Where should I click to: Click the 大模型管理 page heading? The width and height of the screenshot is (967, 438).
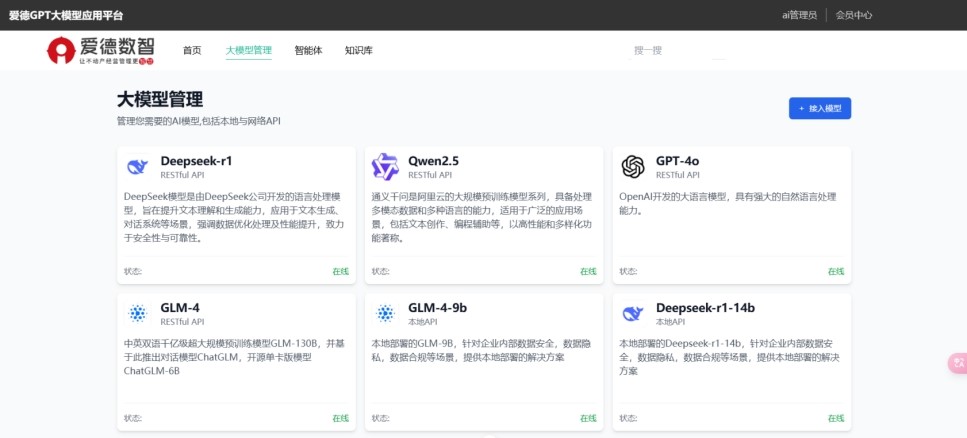pos(160,99)
